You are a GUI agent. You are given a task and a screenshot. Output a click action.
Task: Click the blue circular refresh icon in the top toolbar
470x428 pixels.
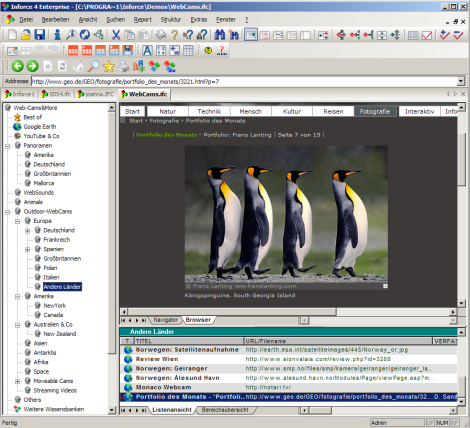[x=85, y=34]
